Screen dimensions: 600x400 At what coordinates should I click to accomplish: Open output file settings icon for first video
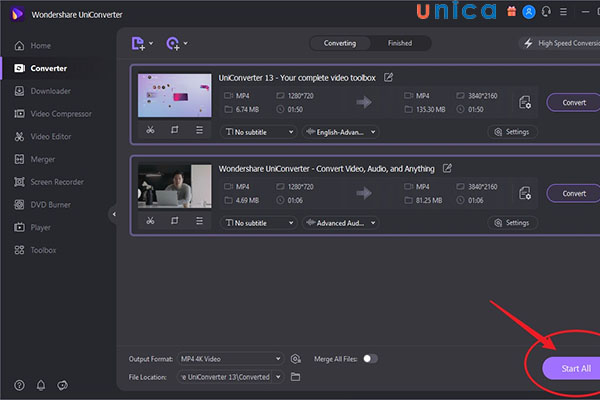[x=525, y=102]
